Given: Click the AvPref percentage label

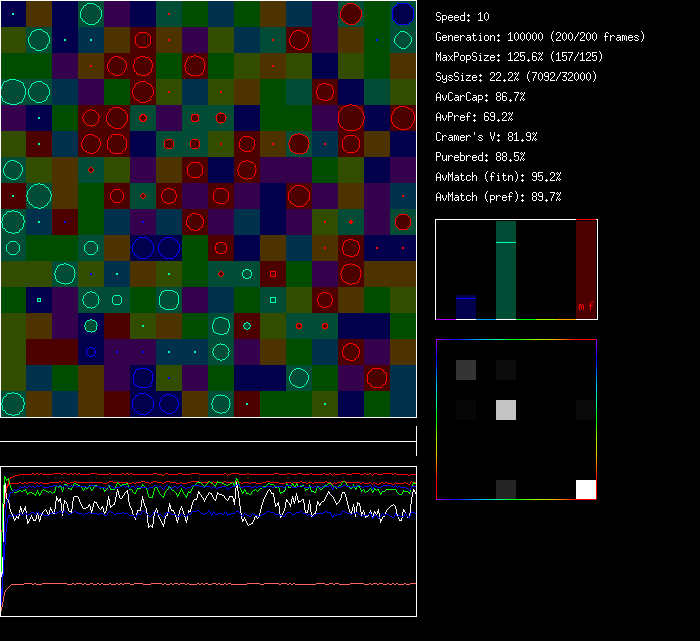Looking at the screenshot, I should pyautogui.click(x=474, y=117).
